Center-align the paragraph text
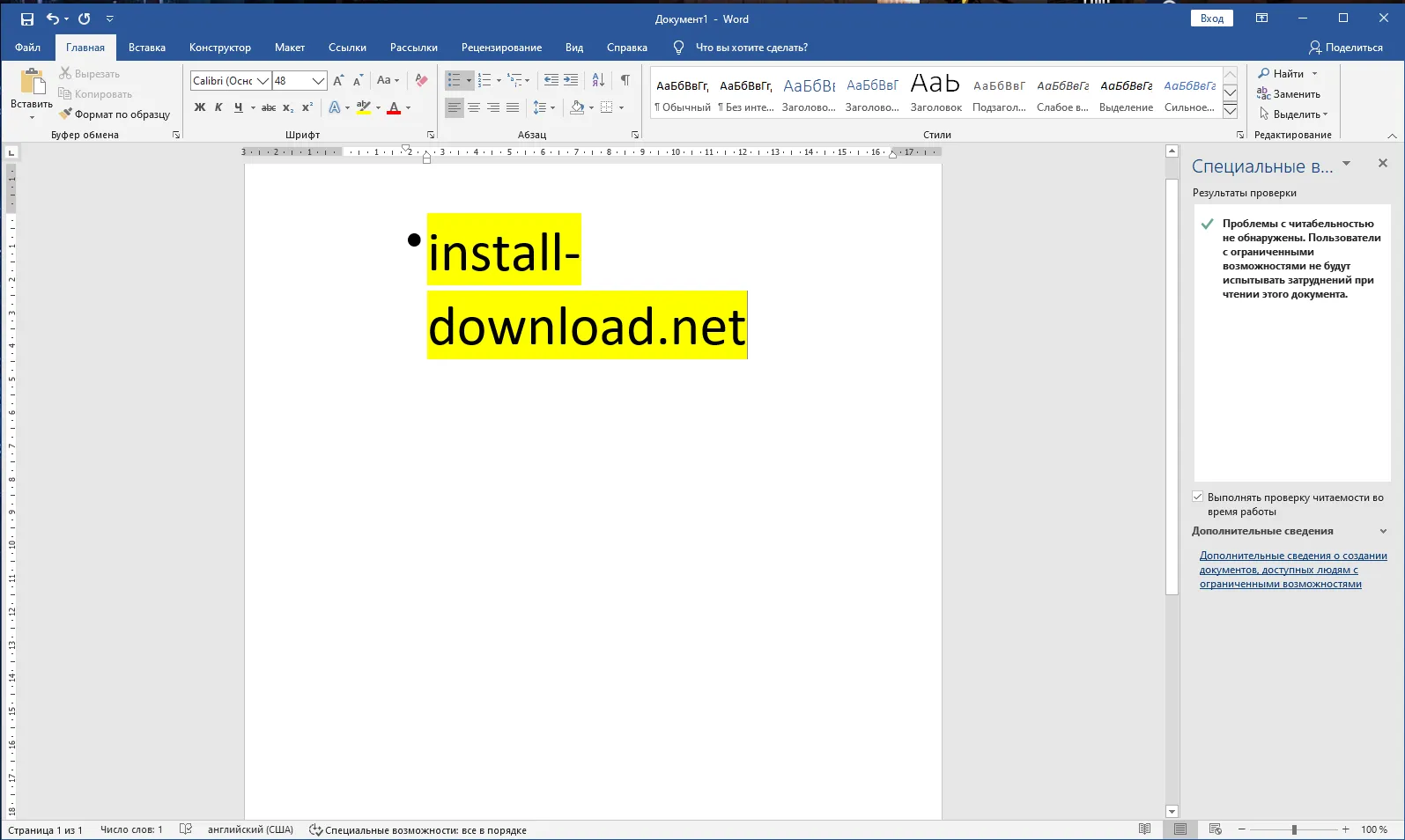The height and width of the screenshot is (840, 1405). pyautogui.click(x=474, y=107)
